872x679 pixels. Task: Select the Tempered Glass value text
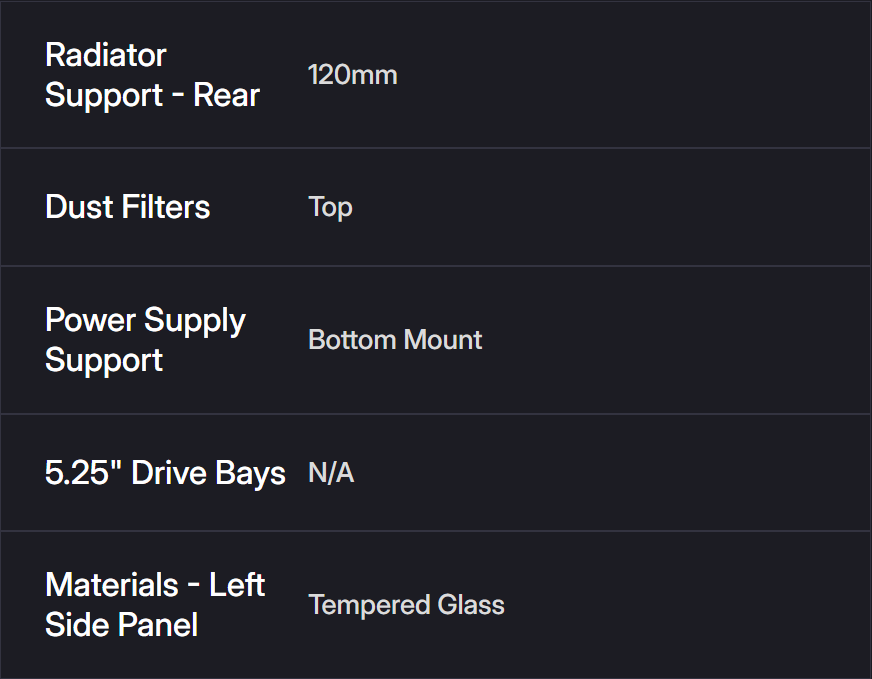click(406, 605)
